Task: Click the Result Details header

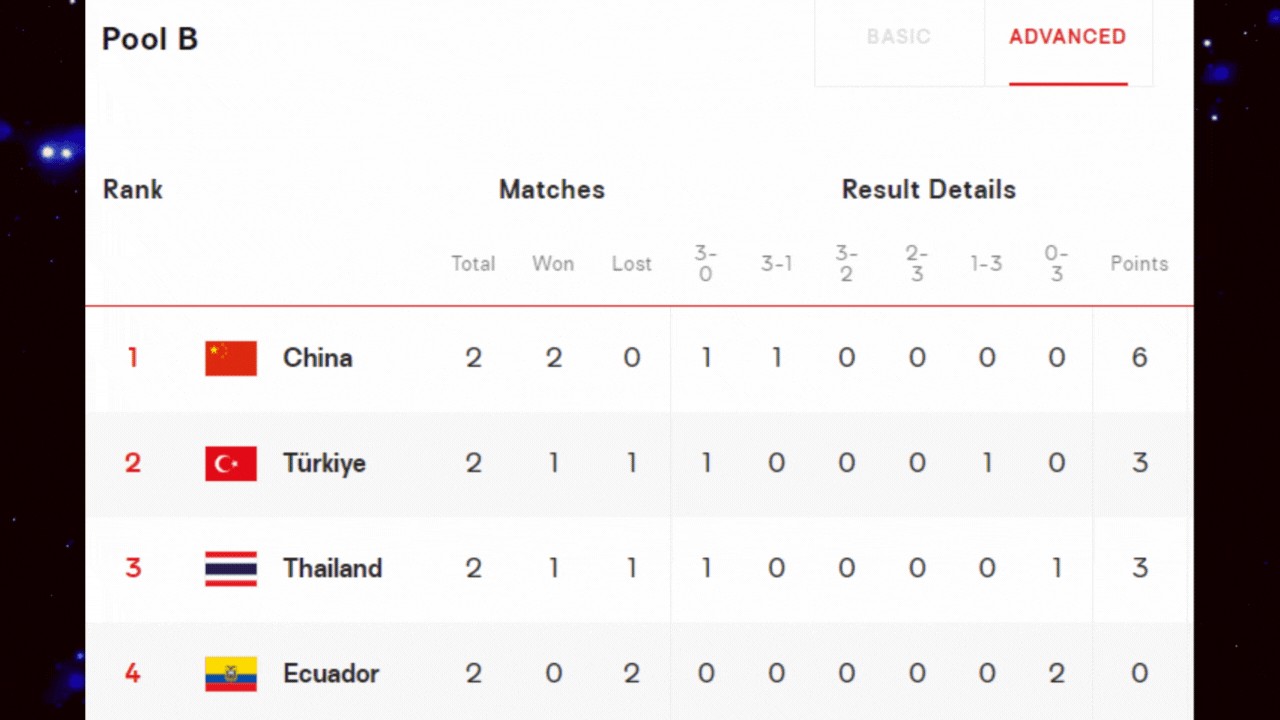Action: (x=929, y=190)
